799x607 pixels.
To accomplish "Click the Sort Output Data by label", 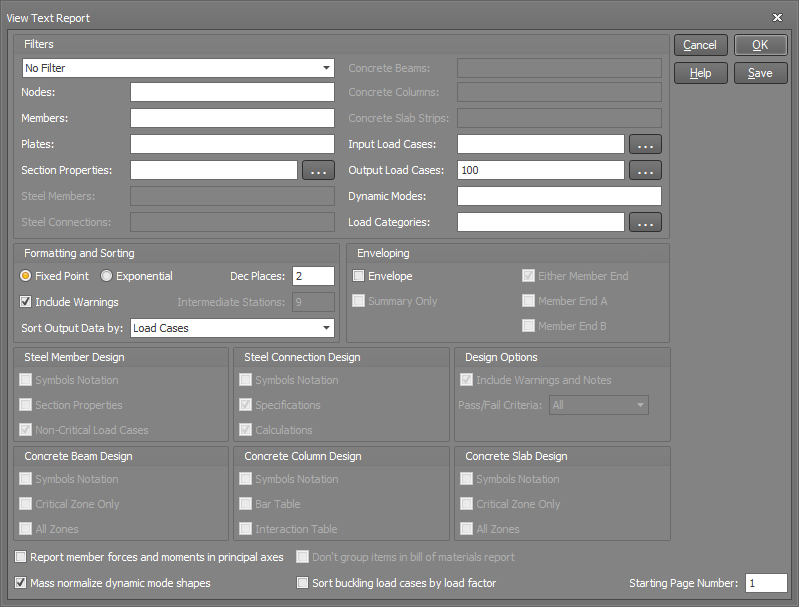I will click(x=72, y=328).
